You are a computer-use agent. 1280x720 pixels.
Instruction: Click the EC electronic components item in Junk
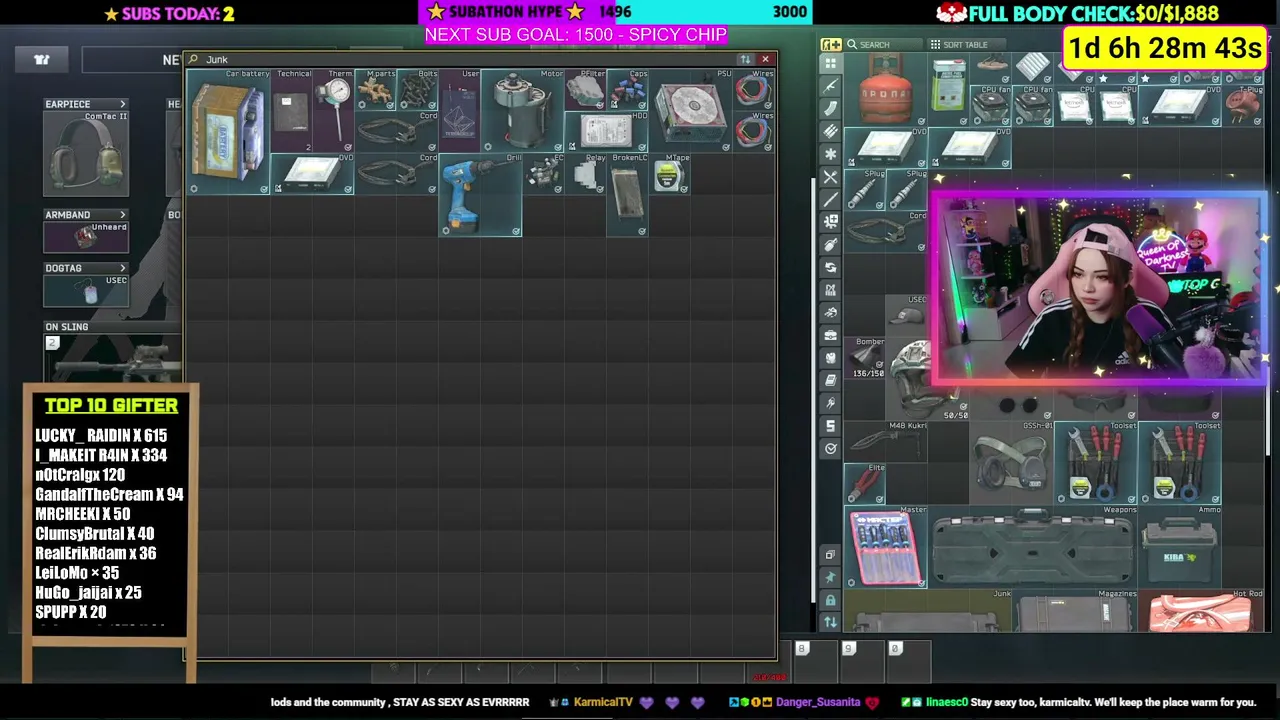[543, 173]
